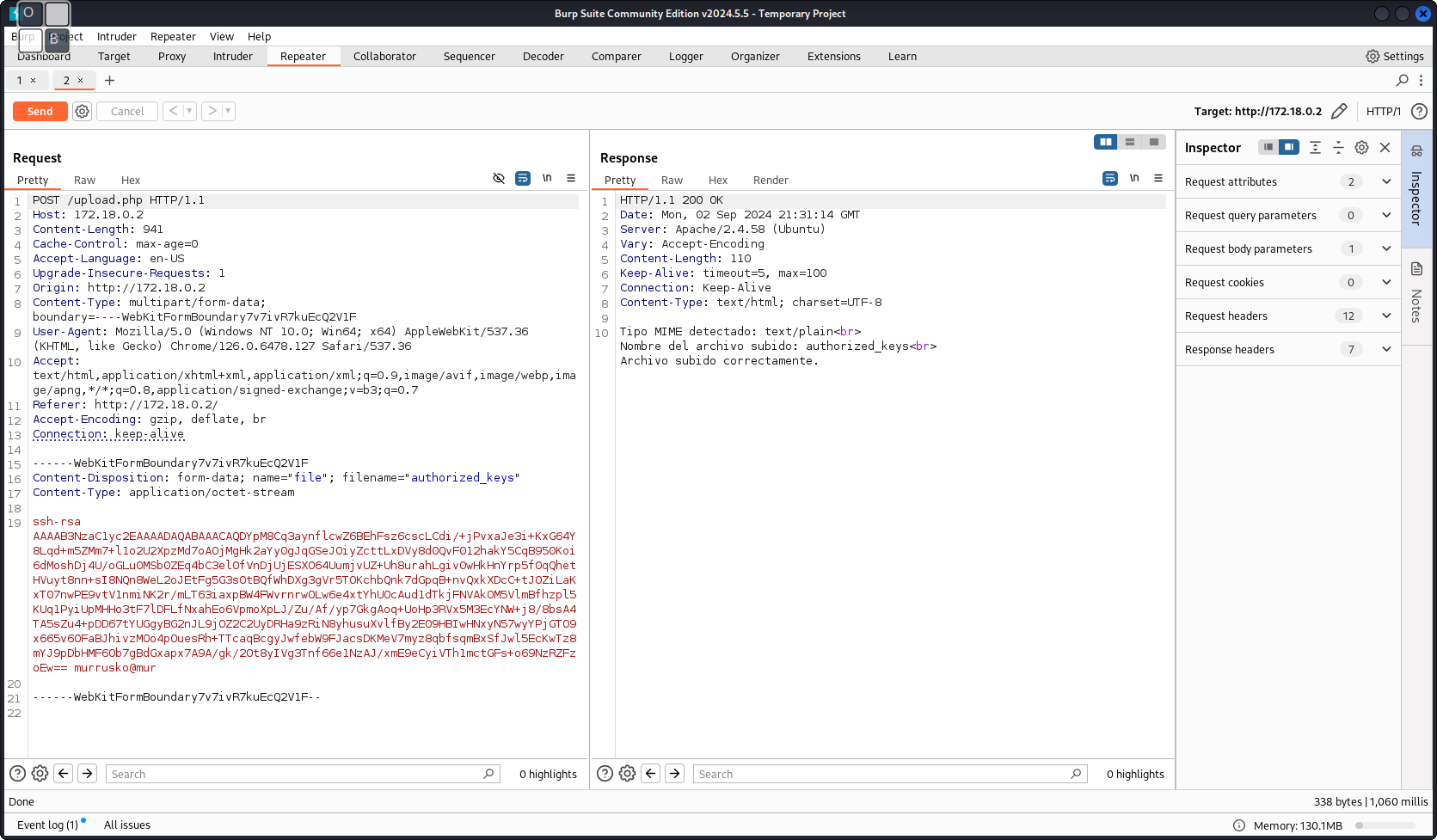This screenshot has height=840, width=1437.
Task: Open the View menu
Action: [222, 36]
